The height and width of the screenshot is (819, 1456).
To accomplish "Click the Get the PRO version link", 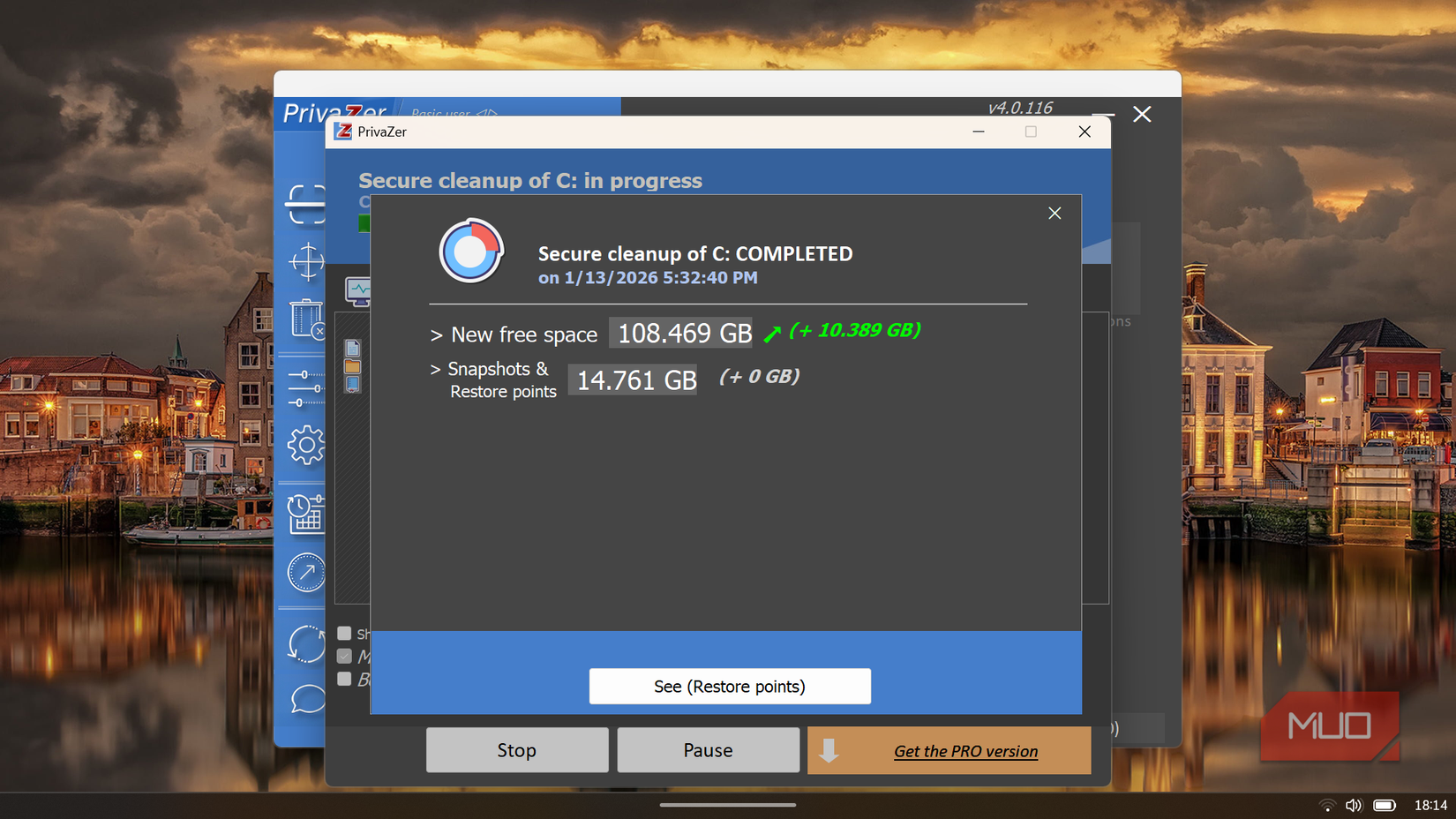I will tap(965, 750).
